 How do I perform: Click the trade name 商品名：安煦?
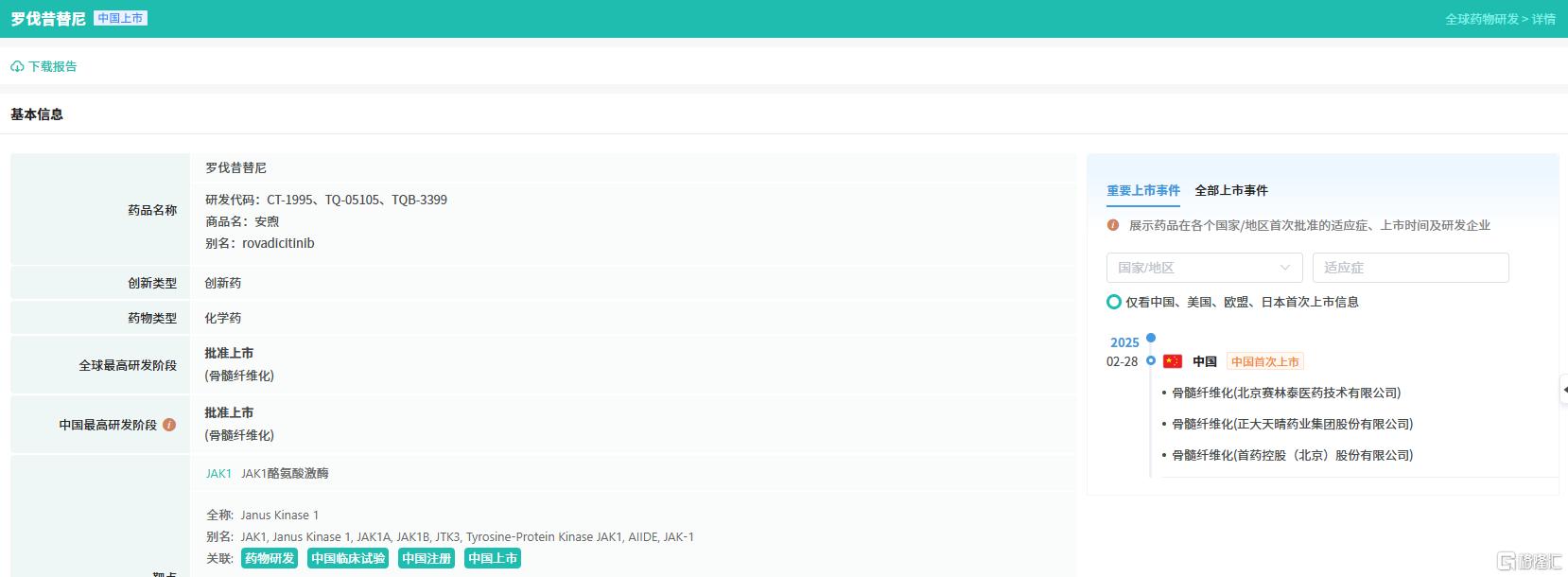coord(242,221)
